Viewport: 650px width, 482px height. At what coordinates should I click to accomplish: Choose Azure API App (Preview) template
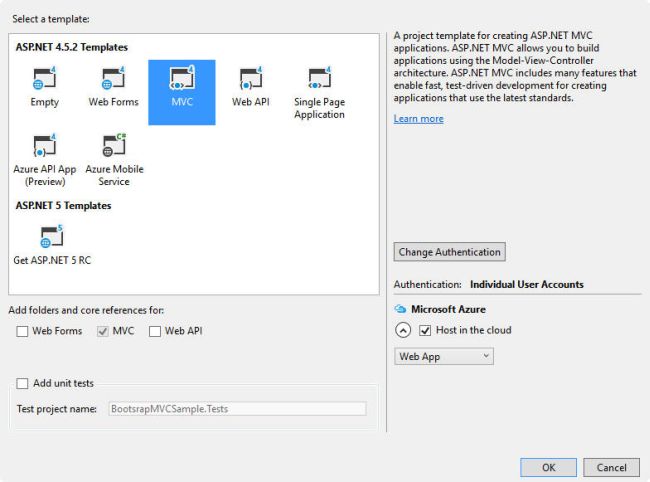[x=45, y=160]
